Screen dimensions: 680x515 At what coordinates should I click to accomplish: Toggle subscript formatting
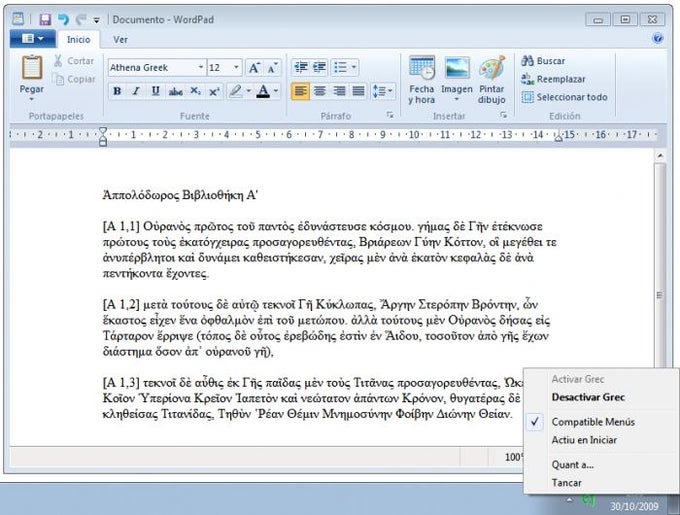point(195,91)
